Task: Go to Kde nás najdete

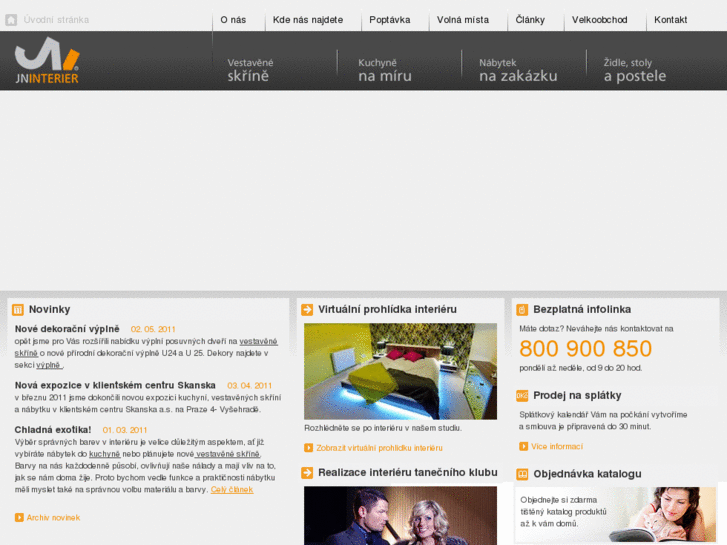Action: 308,20
